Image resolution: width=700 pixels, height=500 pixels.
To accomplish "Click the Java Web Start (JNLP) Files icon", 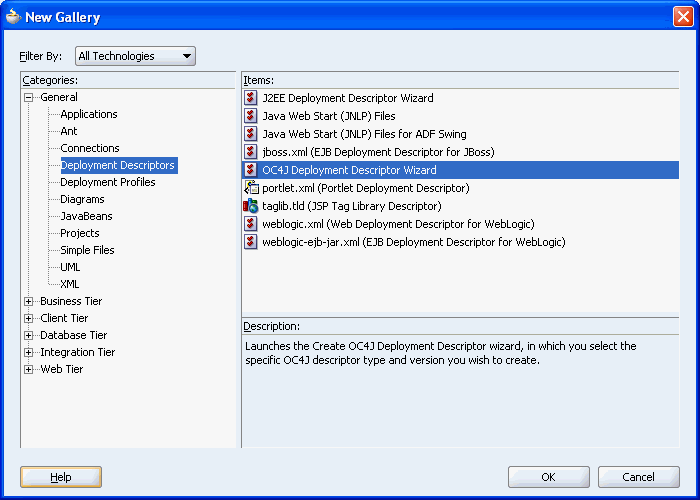I will point(250,116).
